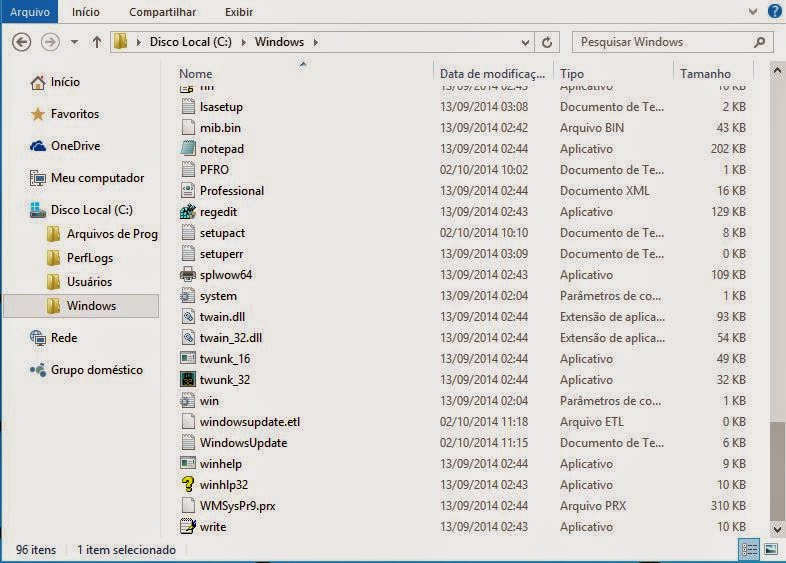Expand the chevron after Windows breadcrumb
This screenshot has height=563, width=786.
click(x=316, y=43)
